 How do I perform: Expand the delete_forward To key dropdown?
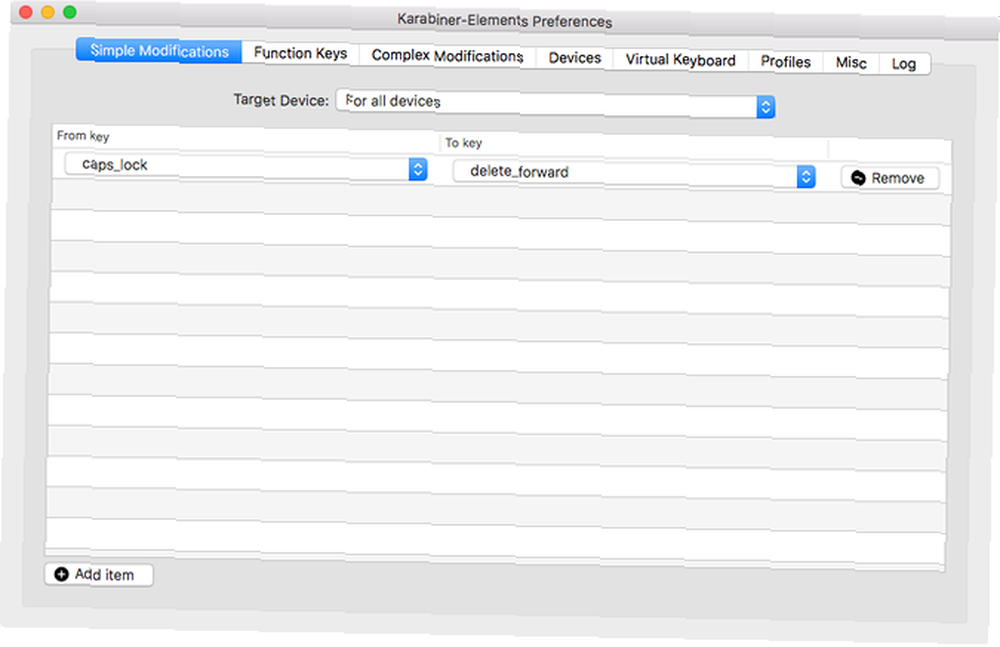634,174
